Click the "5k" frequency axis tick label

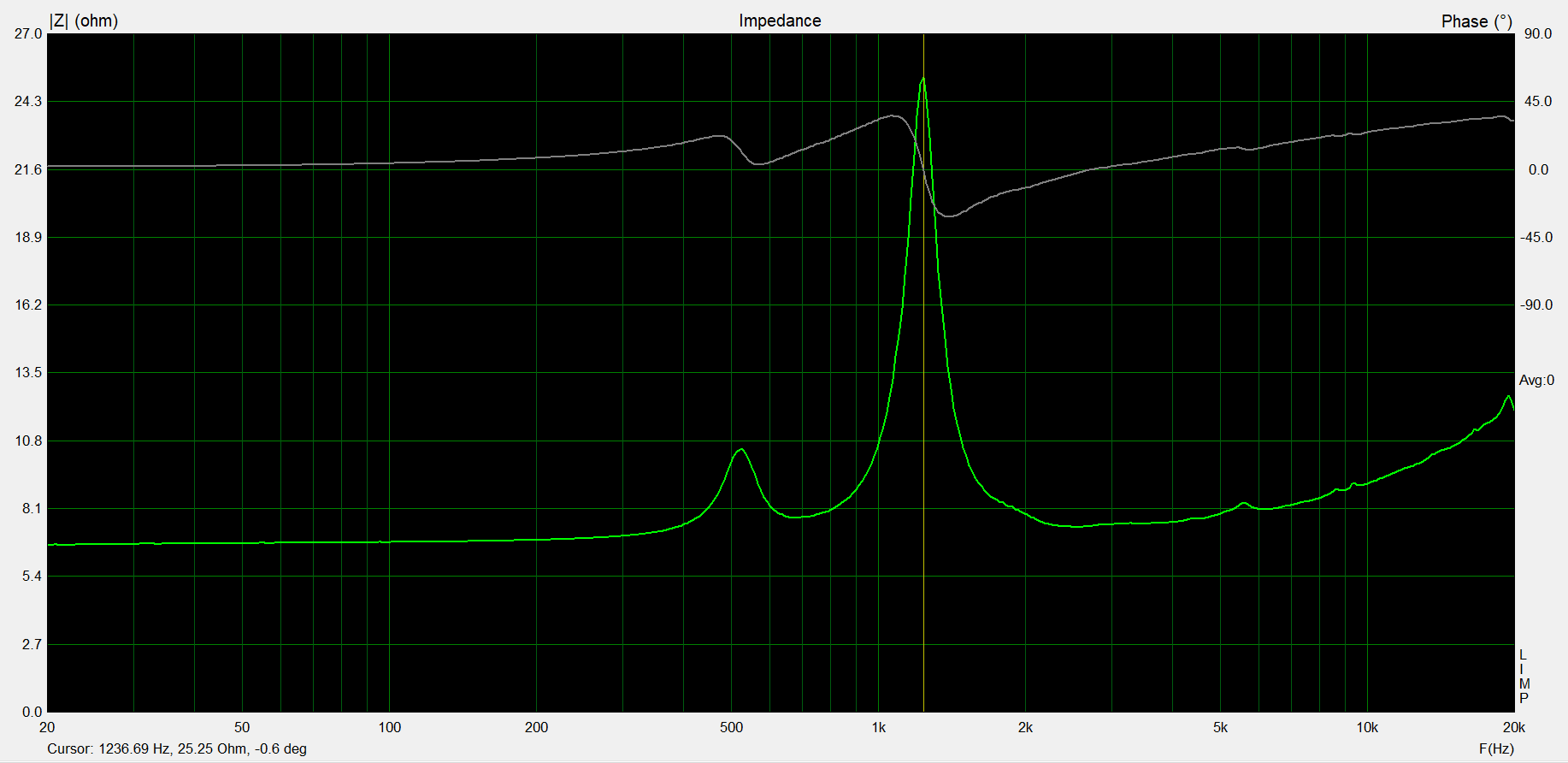click(x=1220, y=728)
